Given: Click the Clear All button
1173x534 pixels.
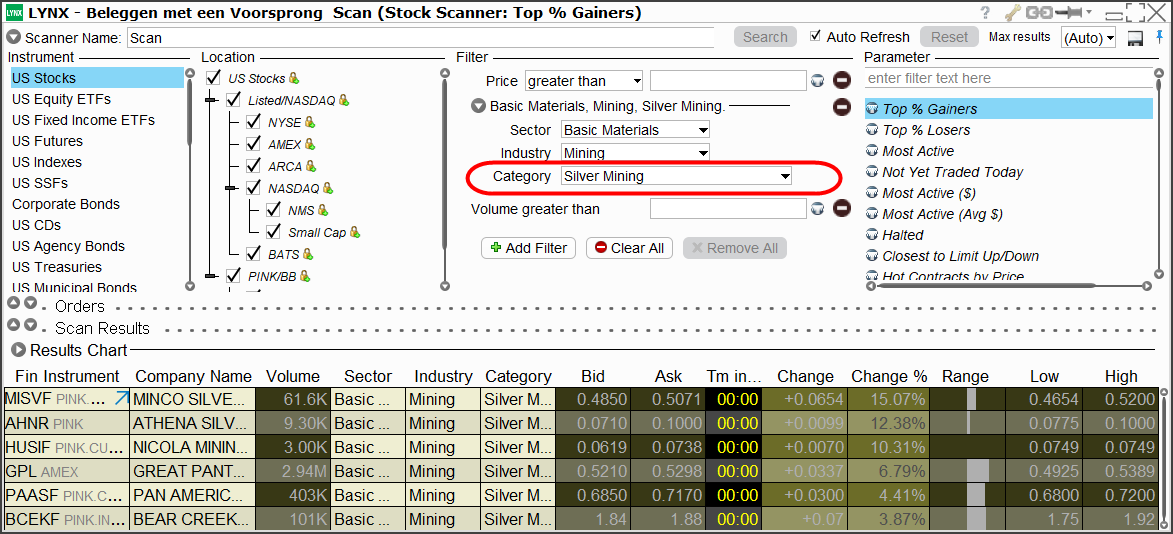Looking at the screenshot, I should (x=629, y=248).
